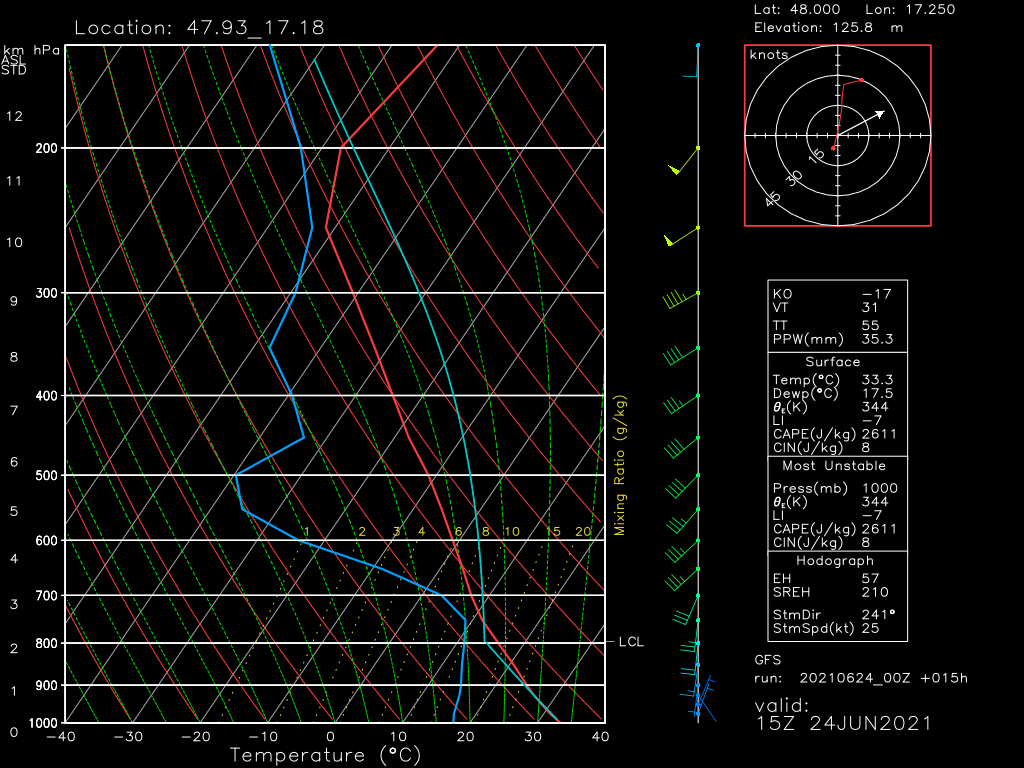Click the Location 47.93_17.18 title
Screen dimensions: 1024x768
pos(199,27)
